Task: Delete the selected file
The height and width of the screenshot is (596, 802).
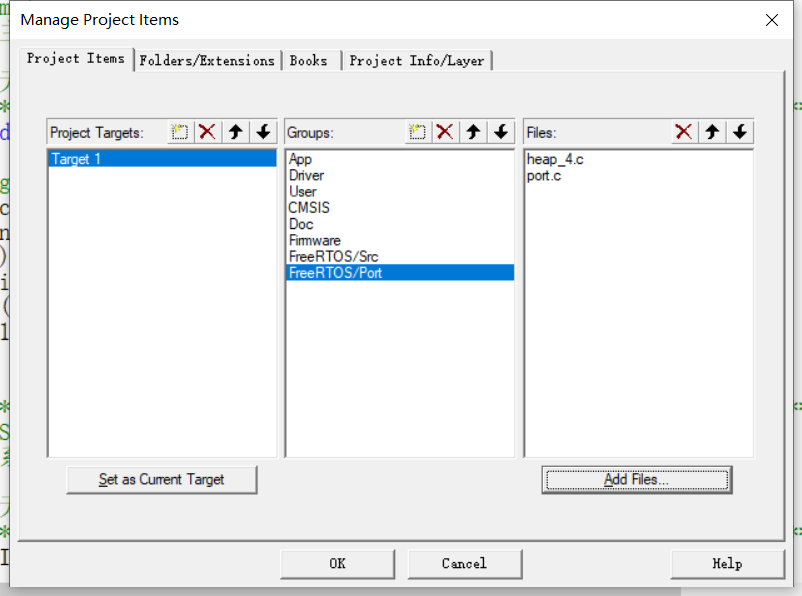Action: point(684,132)
